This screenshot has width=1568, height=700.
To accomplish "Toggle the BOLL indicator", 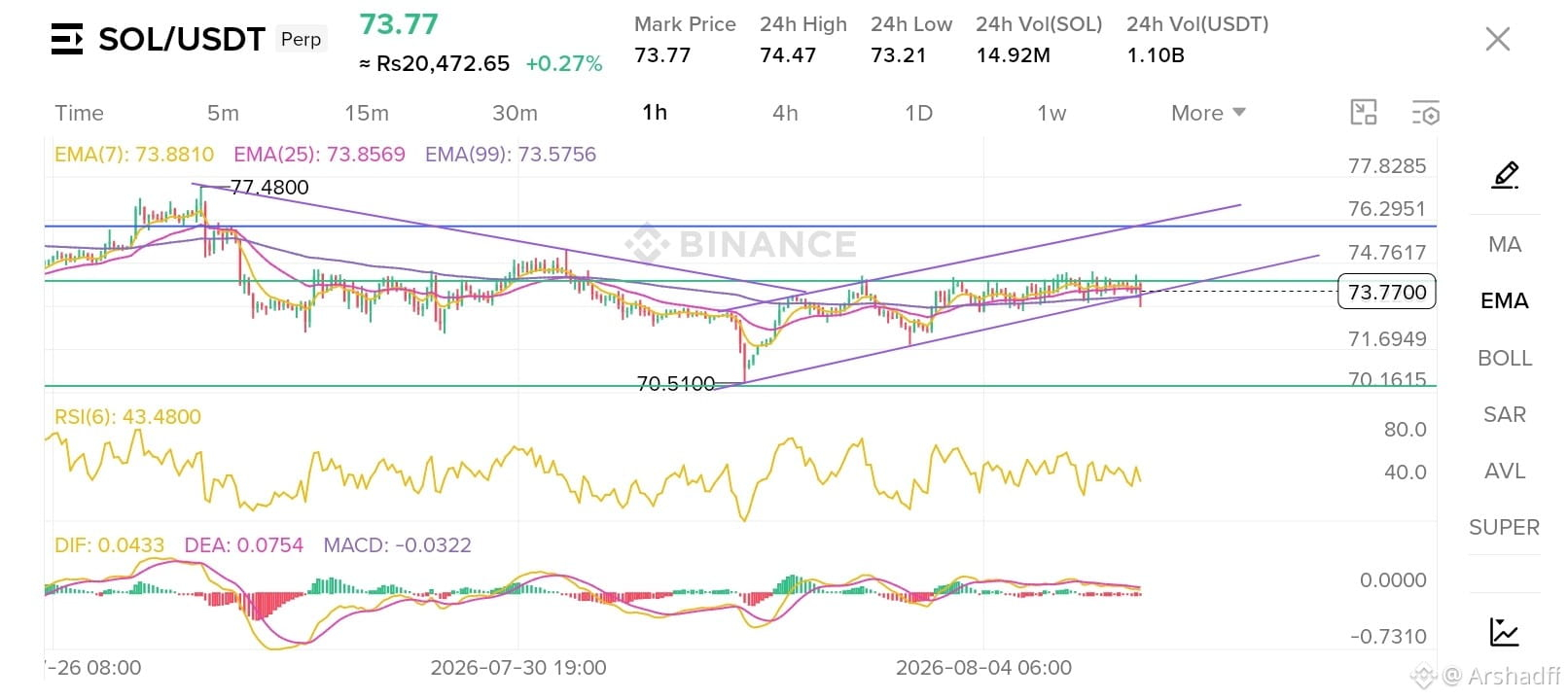I will (x=1505, y=358).
